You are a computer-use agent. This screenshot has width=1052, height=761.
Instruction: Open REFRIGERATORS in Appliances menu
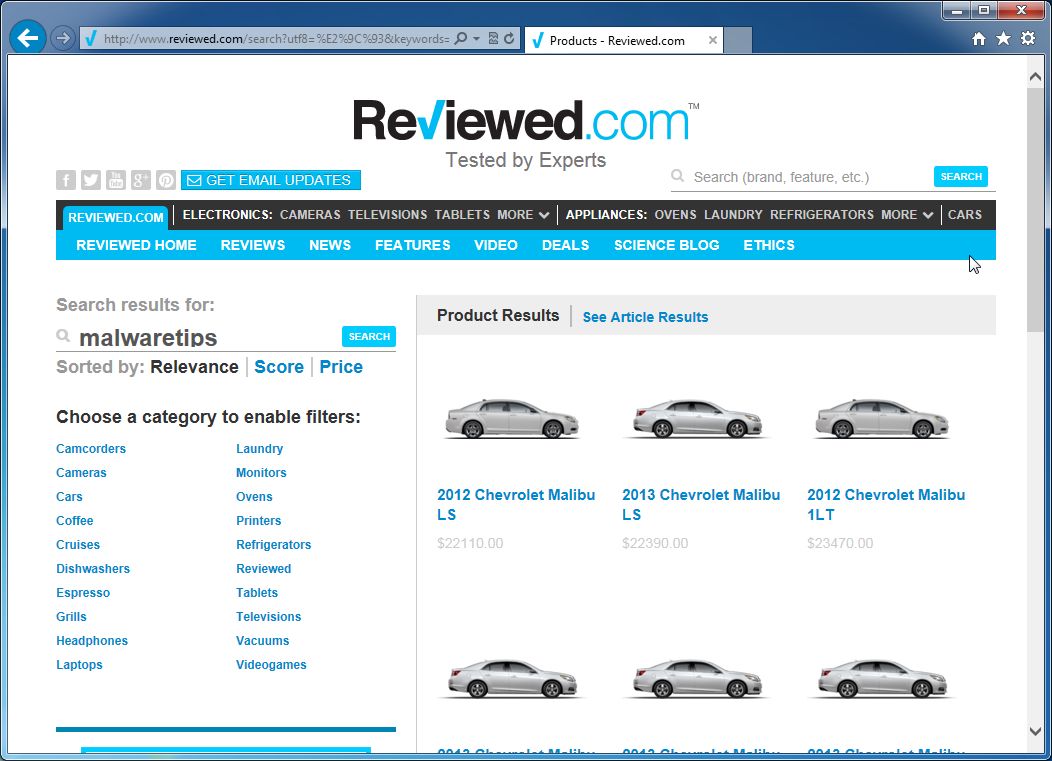(822, 215)
